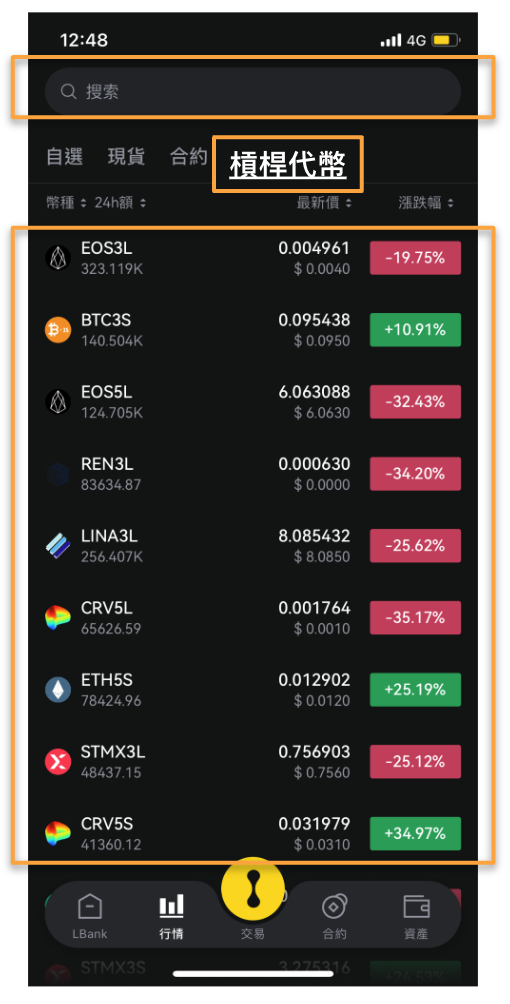The width and height of the screenshot is (510, 1004).
Task: Tap the search magnifier icon
Action: pos(69,92)
